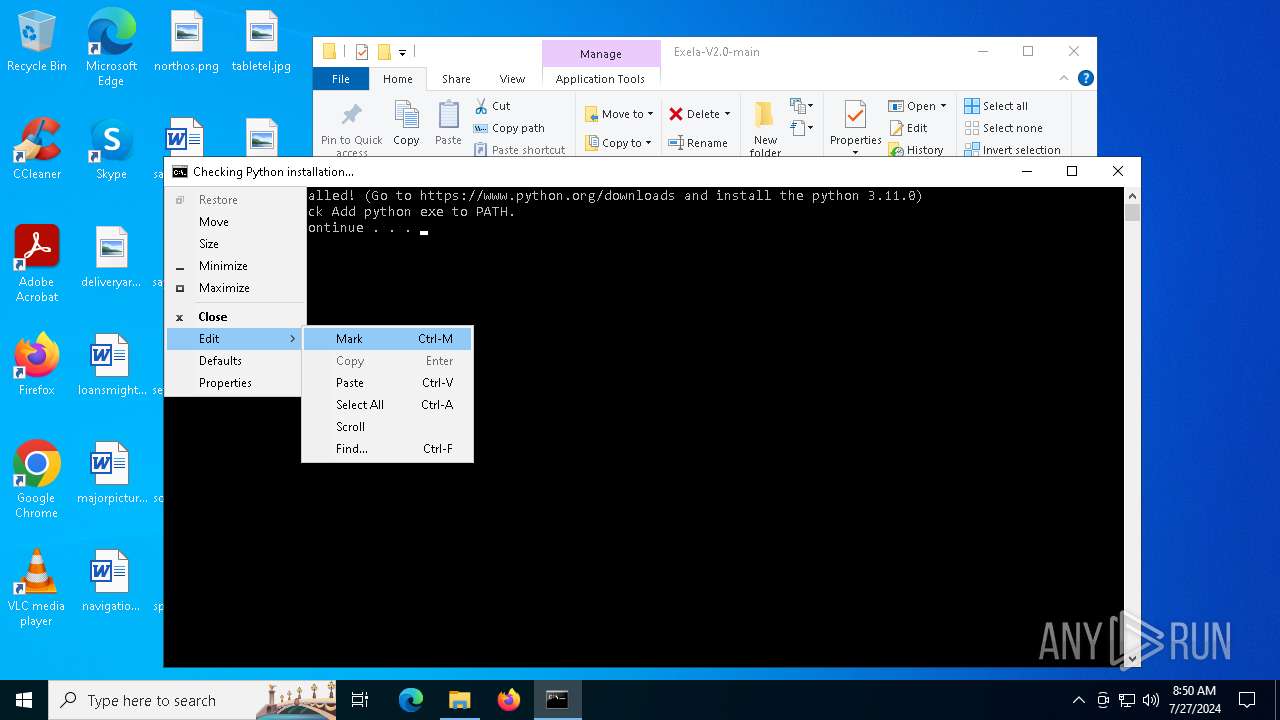Click History in the ribbon
The width and height of the screenshot is (1280, 720).
[916, 150]
